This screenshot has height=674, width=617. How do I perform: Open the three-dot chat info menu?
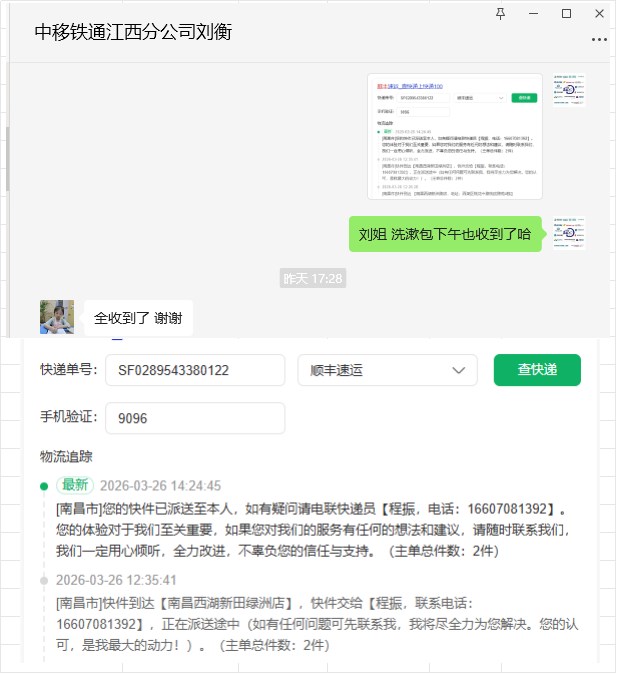pyautogui.click(x=599, y=40)
